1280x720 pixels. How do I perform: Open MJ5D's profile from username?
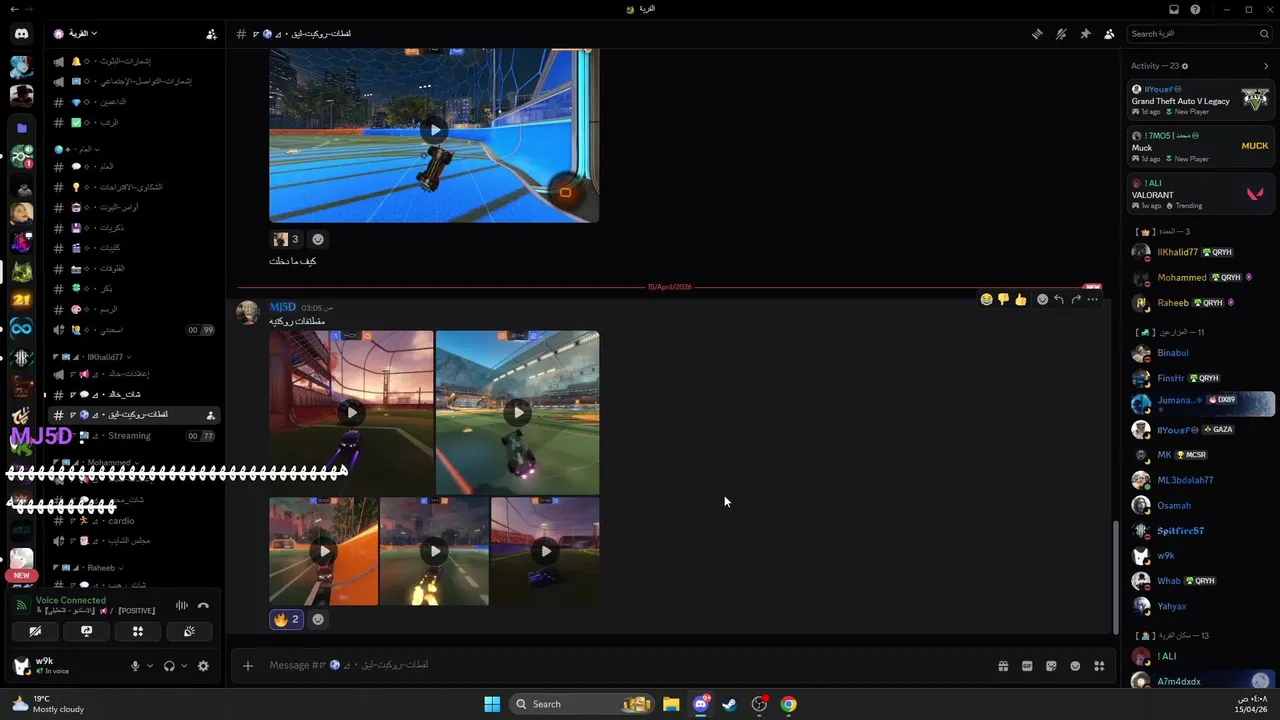pos(282,307)
